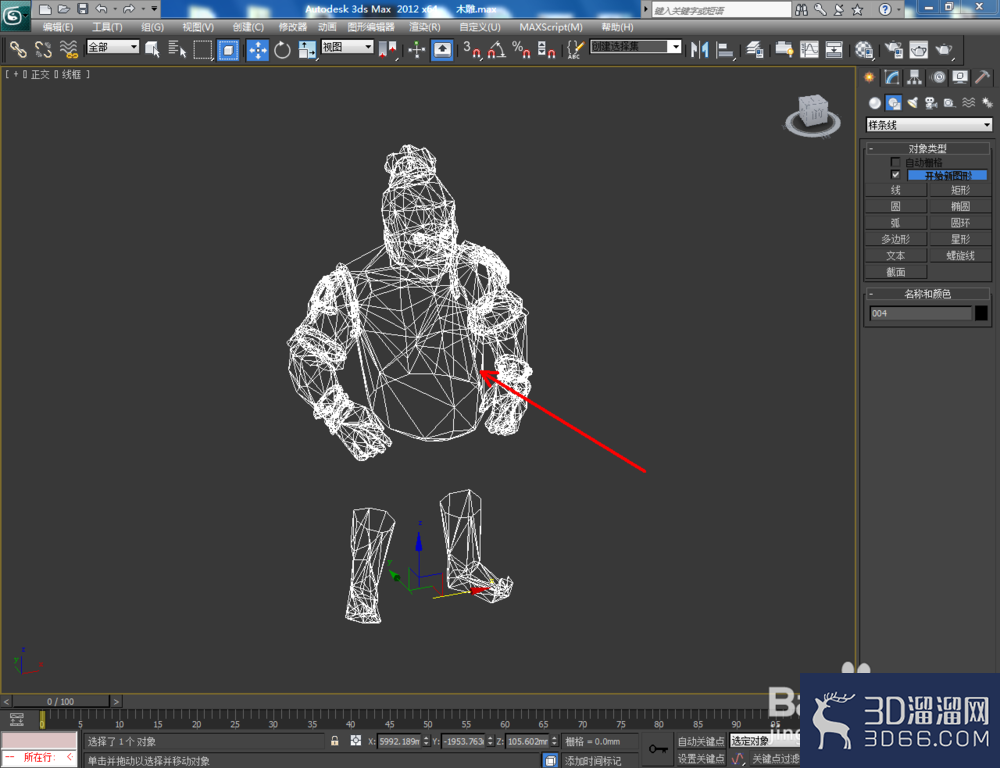Screen dimensions: 1000x768
Task: Select the Geometry sphere category icon
Action: [874, 103]
